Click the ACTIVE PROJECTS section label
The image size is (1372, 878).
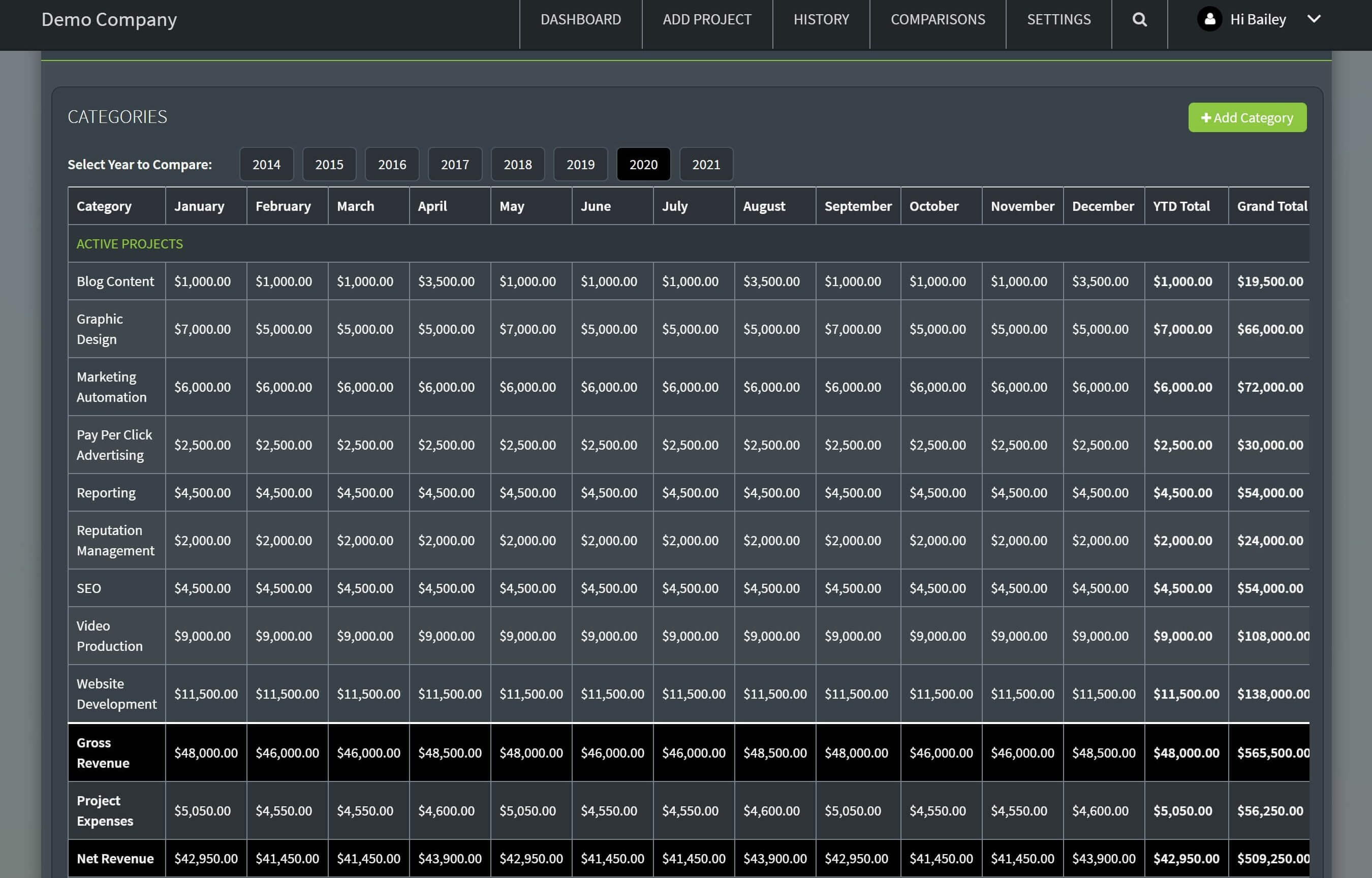pyautogui.click(x=130, y=243)
